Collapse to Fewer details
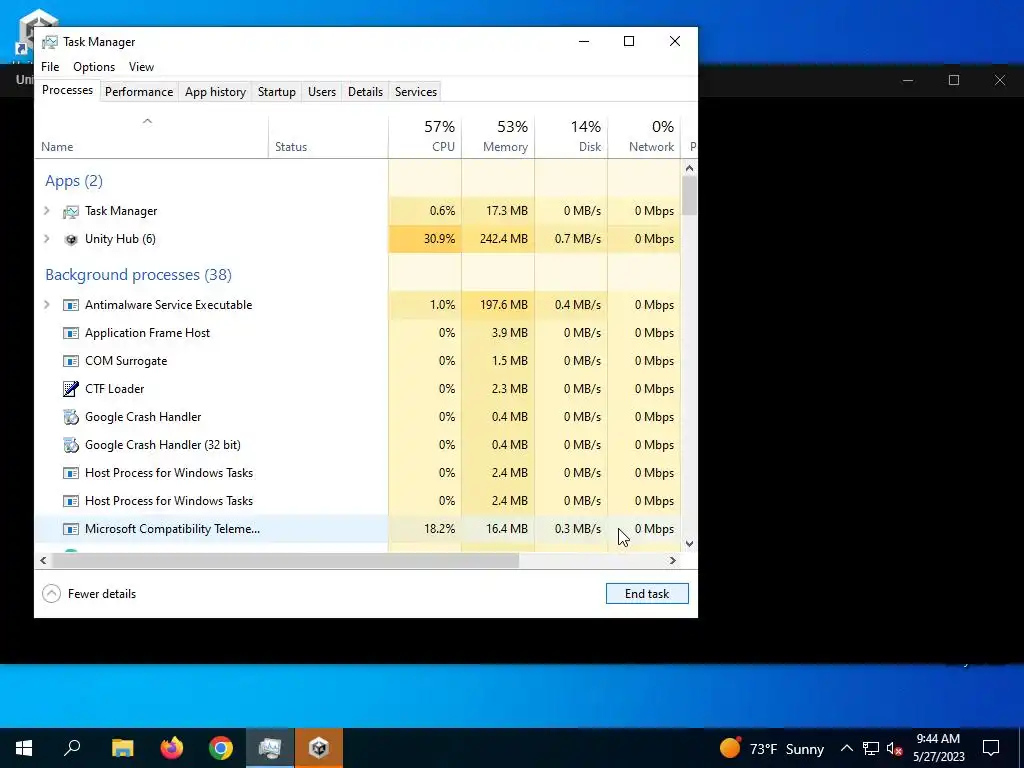The height and width of the screenshot is (768, 1024). 89,594
